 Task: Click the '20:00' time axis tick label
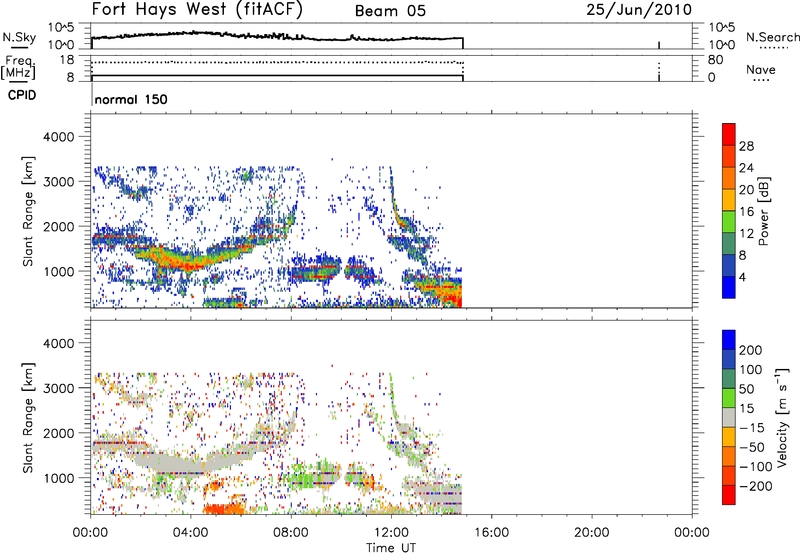[592, 533]
